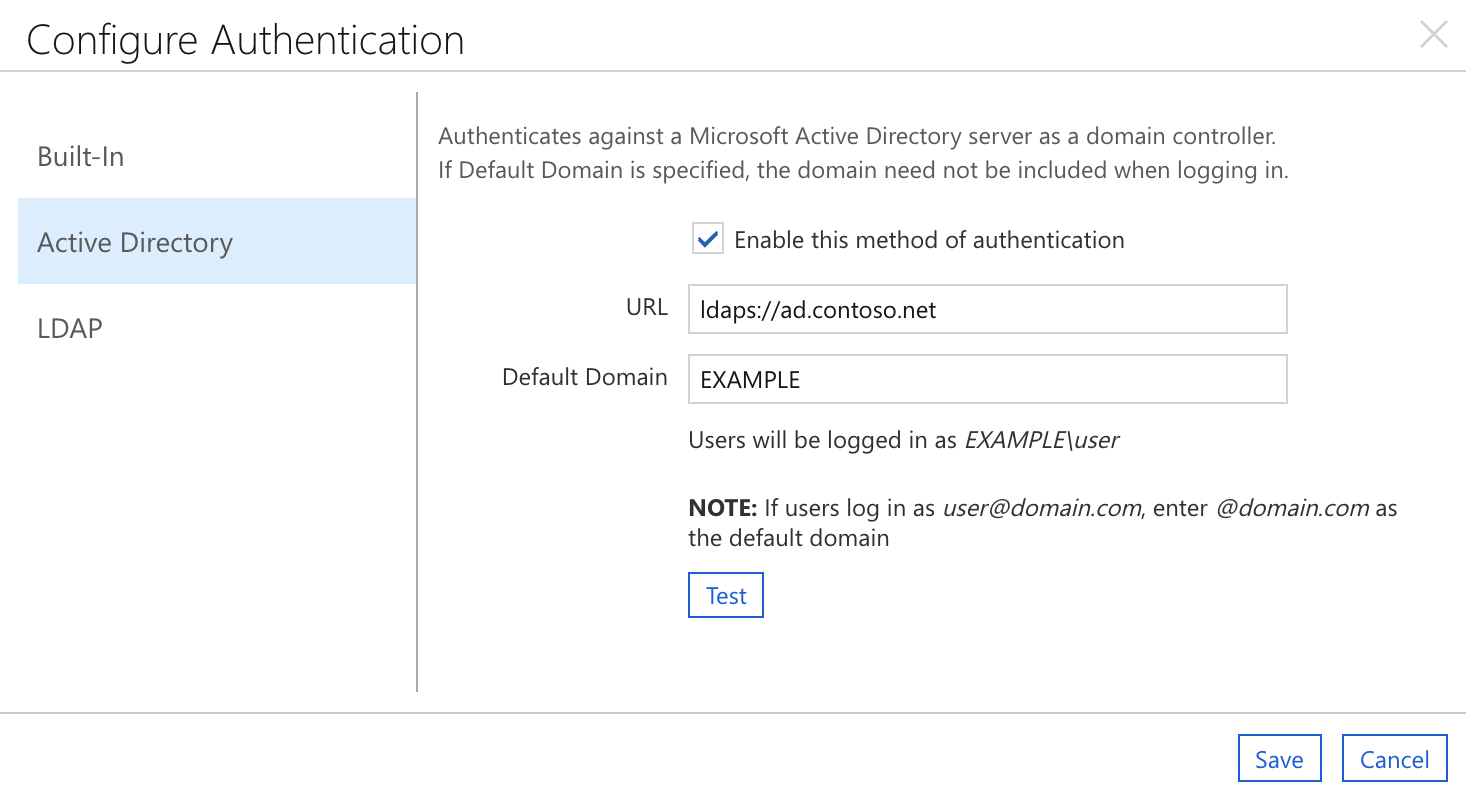Save the authentication settings
1466x798 pixels.
pyautogui.click(x=1279, y=759)
